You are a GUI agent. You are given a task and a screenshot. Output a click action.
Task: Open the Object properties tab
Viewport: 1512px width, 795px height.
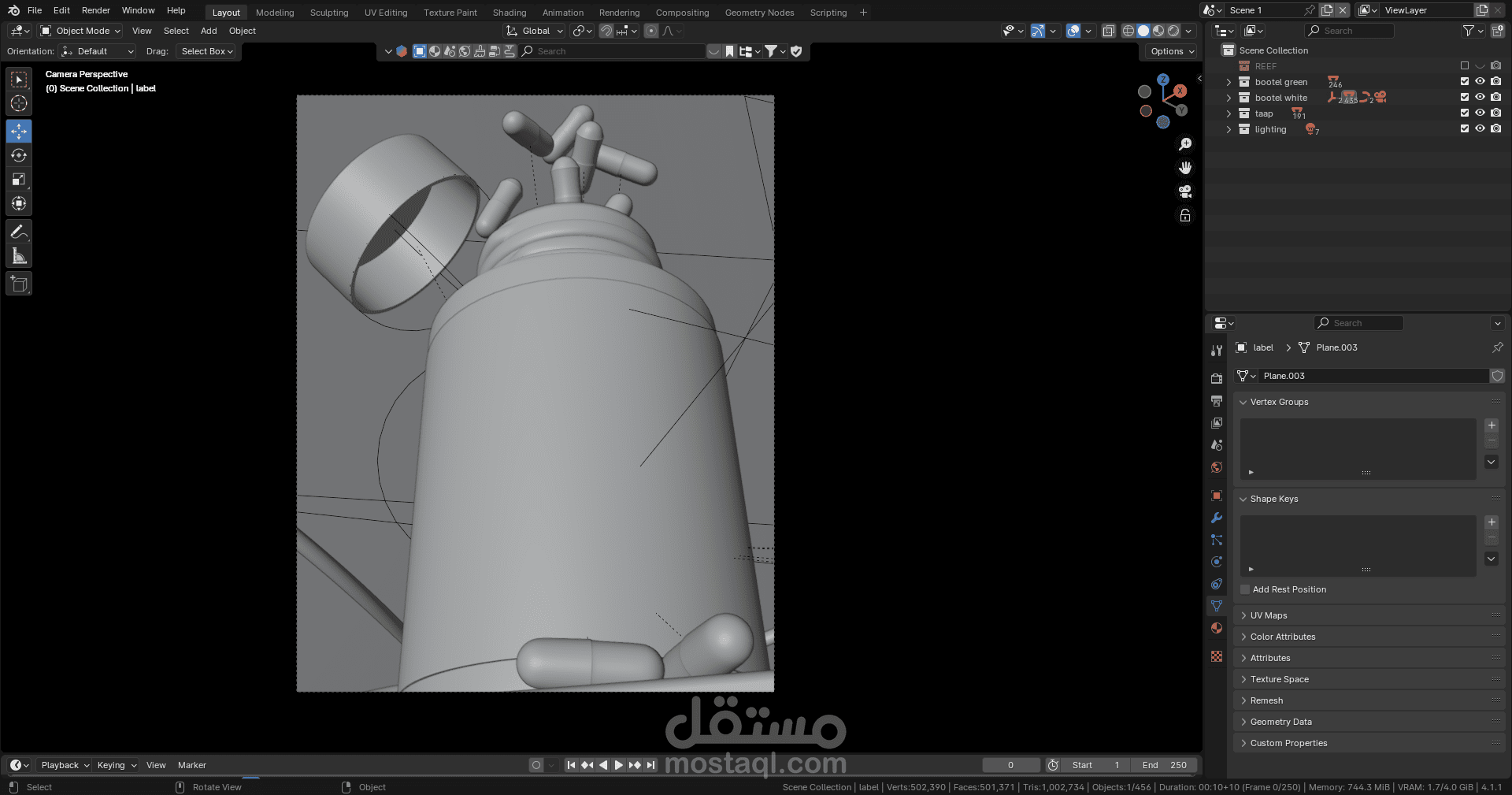pos(1217,496)
